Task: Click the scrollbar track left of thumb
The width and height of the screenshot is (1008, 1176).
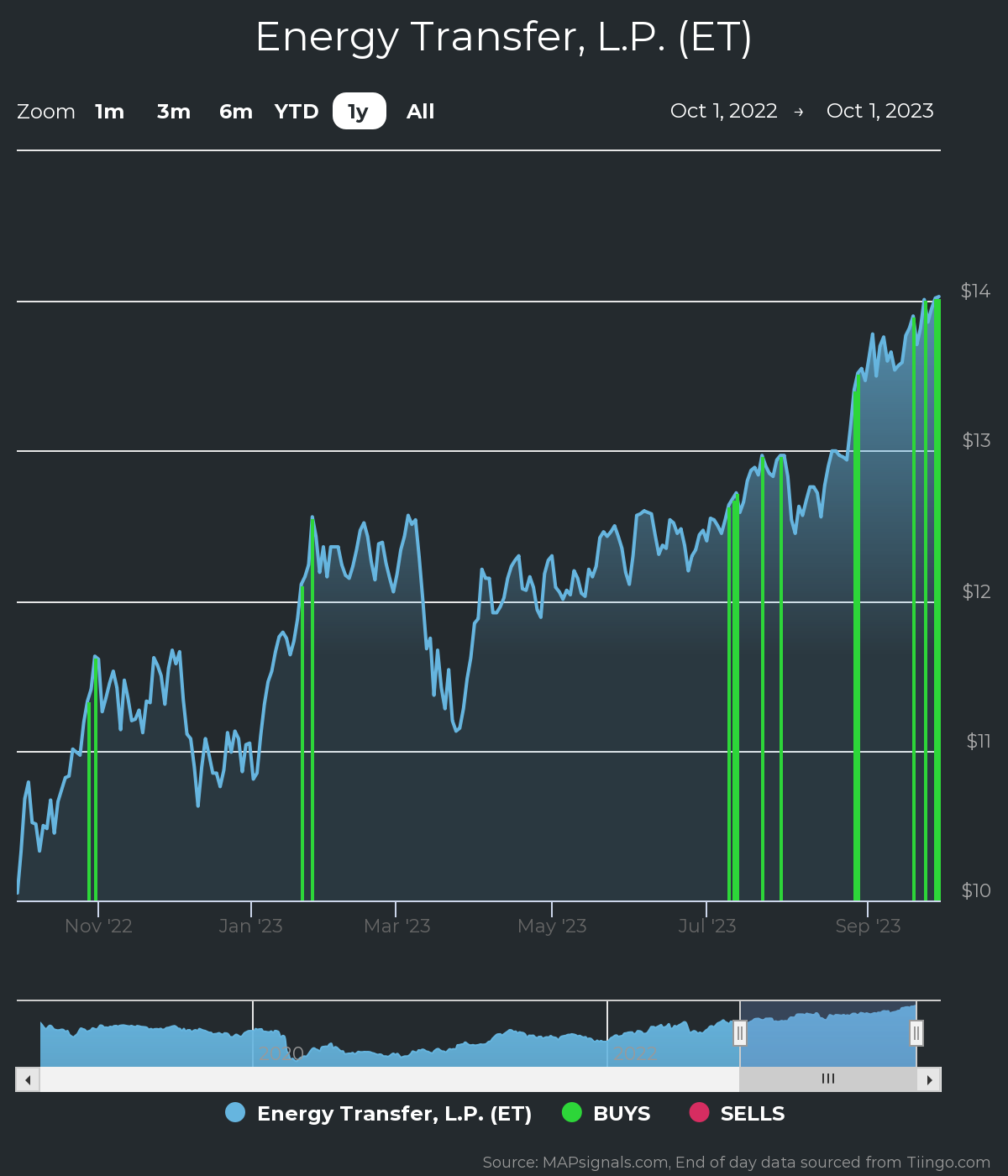Action: [x=389, y=1079]
